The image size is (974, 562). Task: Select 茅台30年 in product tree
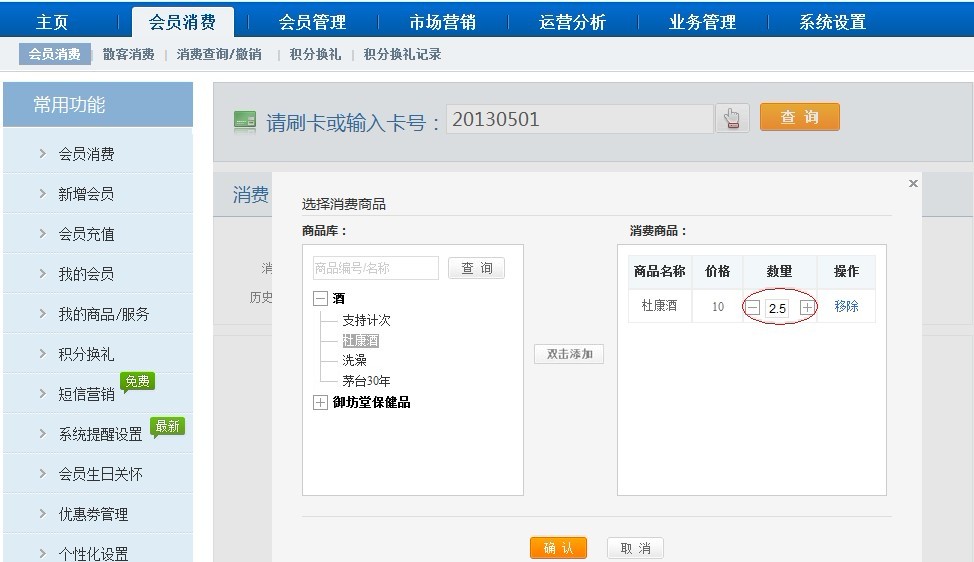(x=366, y=381)
